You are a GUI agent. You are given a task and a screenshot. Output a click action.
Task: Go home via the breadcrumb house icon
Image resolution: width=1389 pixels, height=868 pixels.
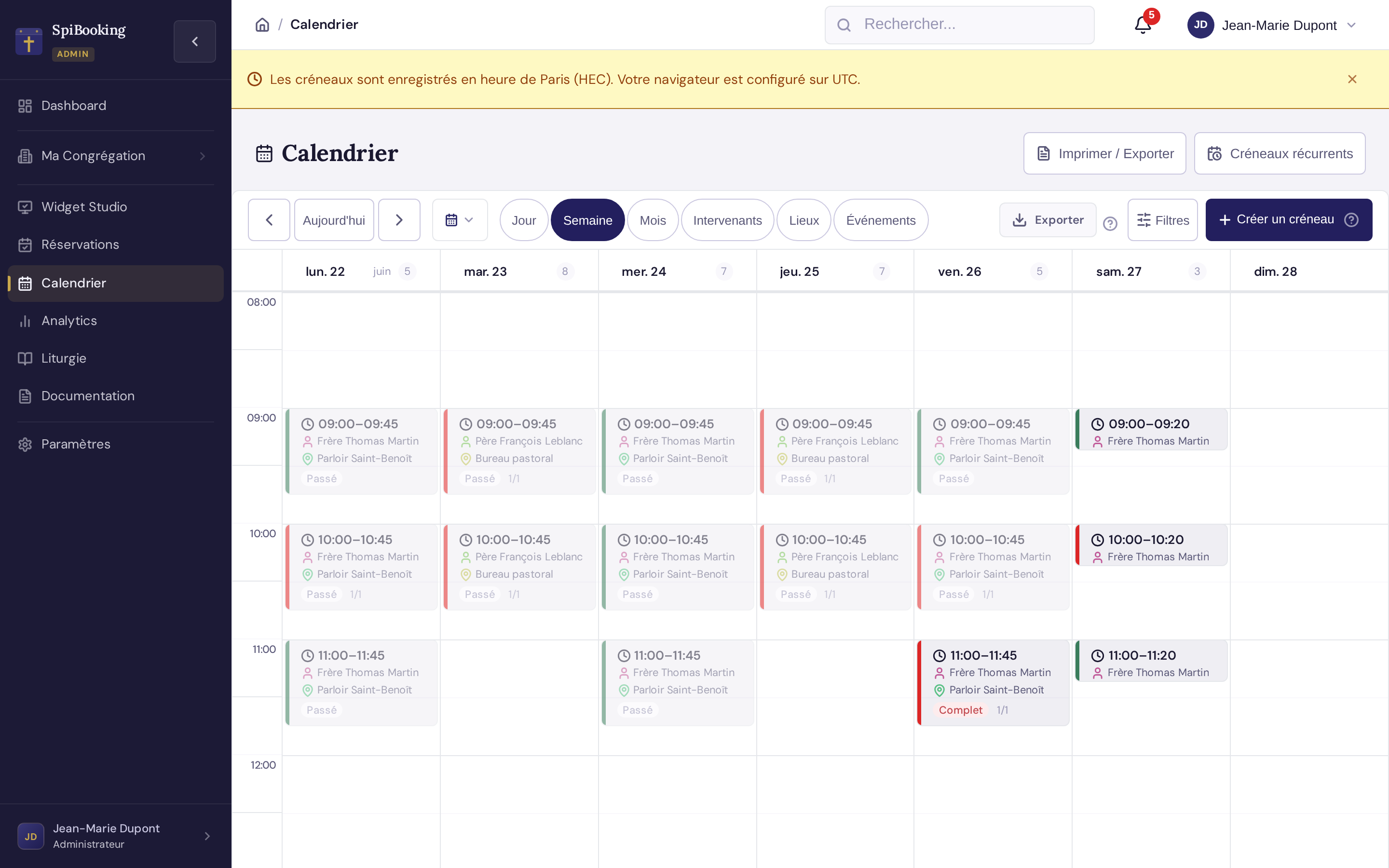tap(262, 25)
